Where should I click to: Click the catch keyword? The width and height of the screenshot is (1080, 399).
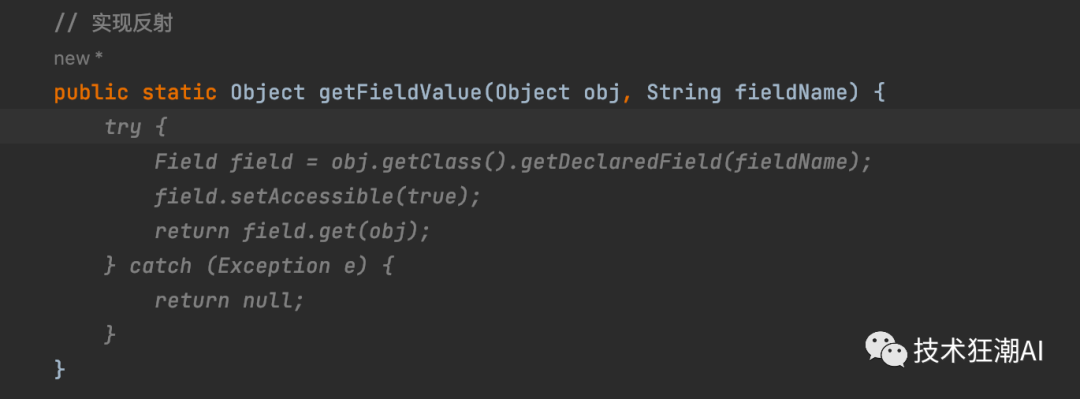pyautogui.click(x=160, y=266)
